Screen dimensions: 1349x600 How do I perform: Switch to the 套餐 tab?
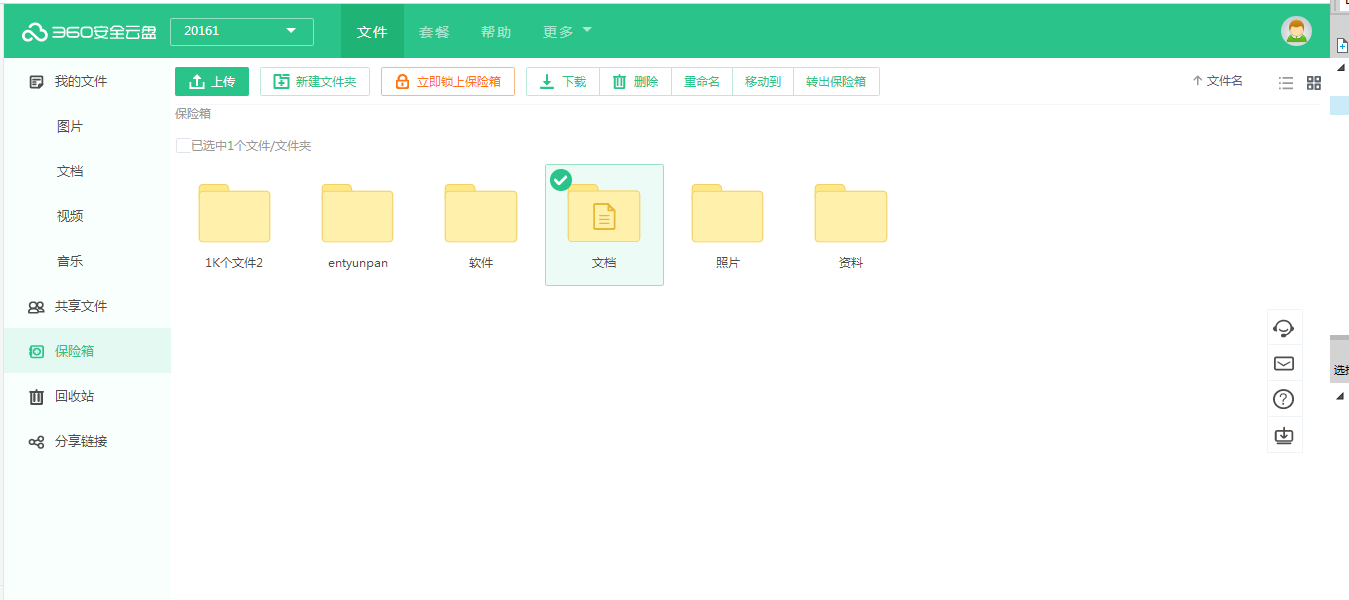point(434,32)
